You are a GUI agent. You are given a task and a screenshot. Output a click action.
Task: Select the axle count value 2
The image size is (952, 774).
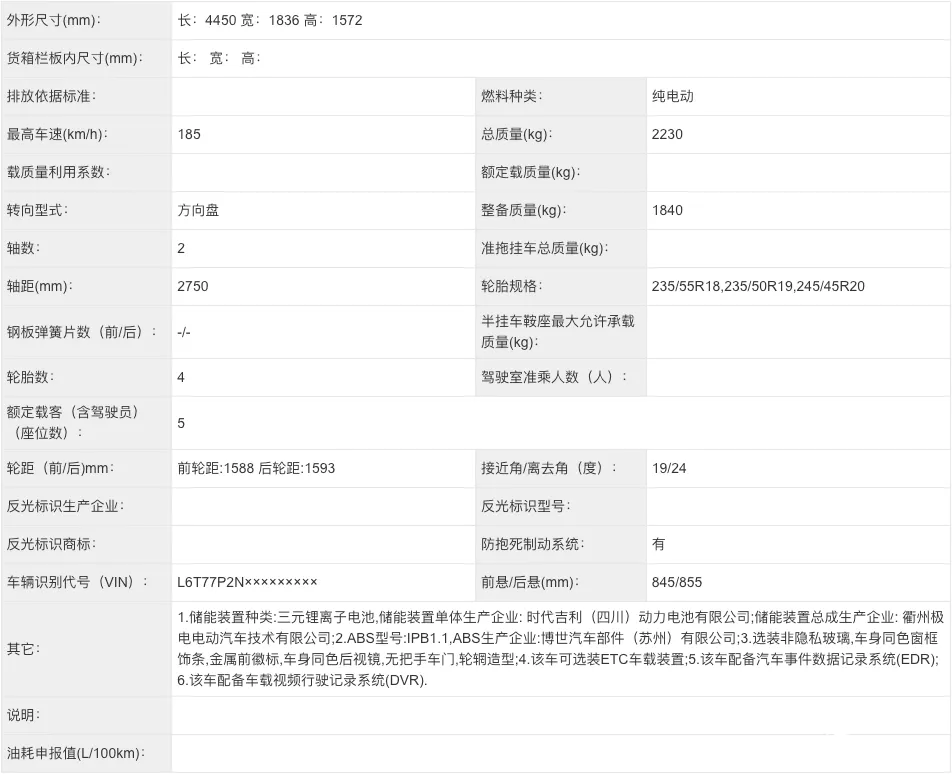181,248
